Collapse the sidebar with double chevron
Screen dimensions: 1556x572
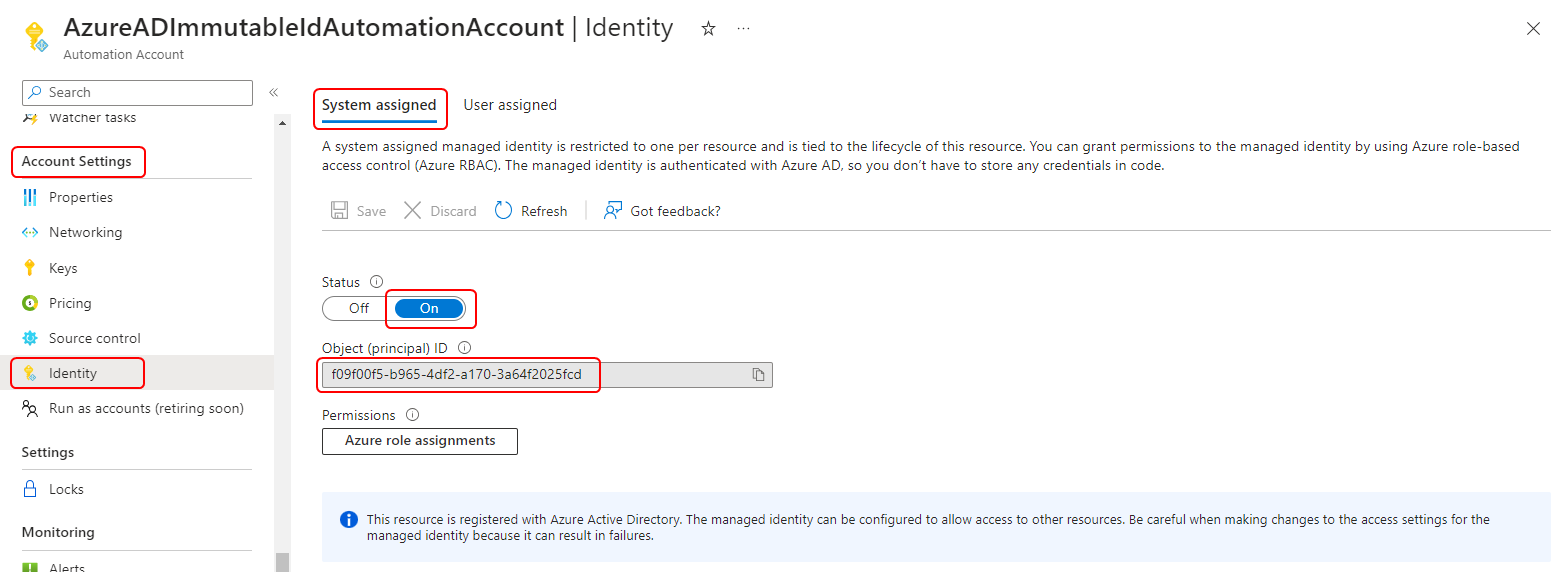point(273,92)
